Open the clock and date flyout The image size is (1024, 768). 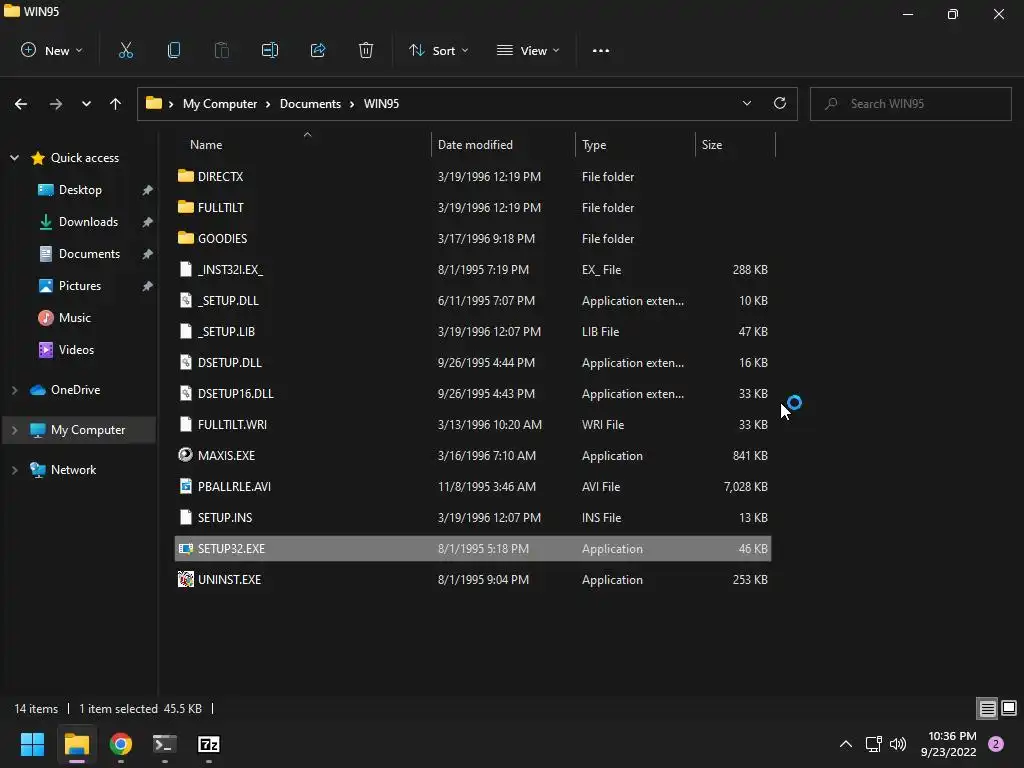(x=948, y=744)
